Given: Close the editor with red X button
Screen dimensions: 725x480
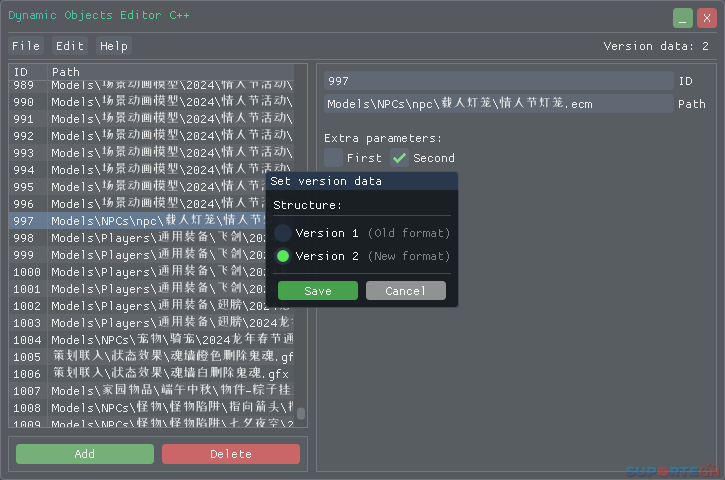Looking at the screenshot, I should point(707,18).
